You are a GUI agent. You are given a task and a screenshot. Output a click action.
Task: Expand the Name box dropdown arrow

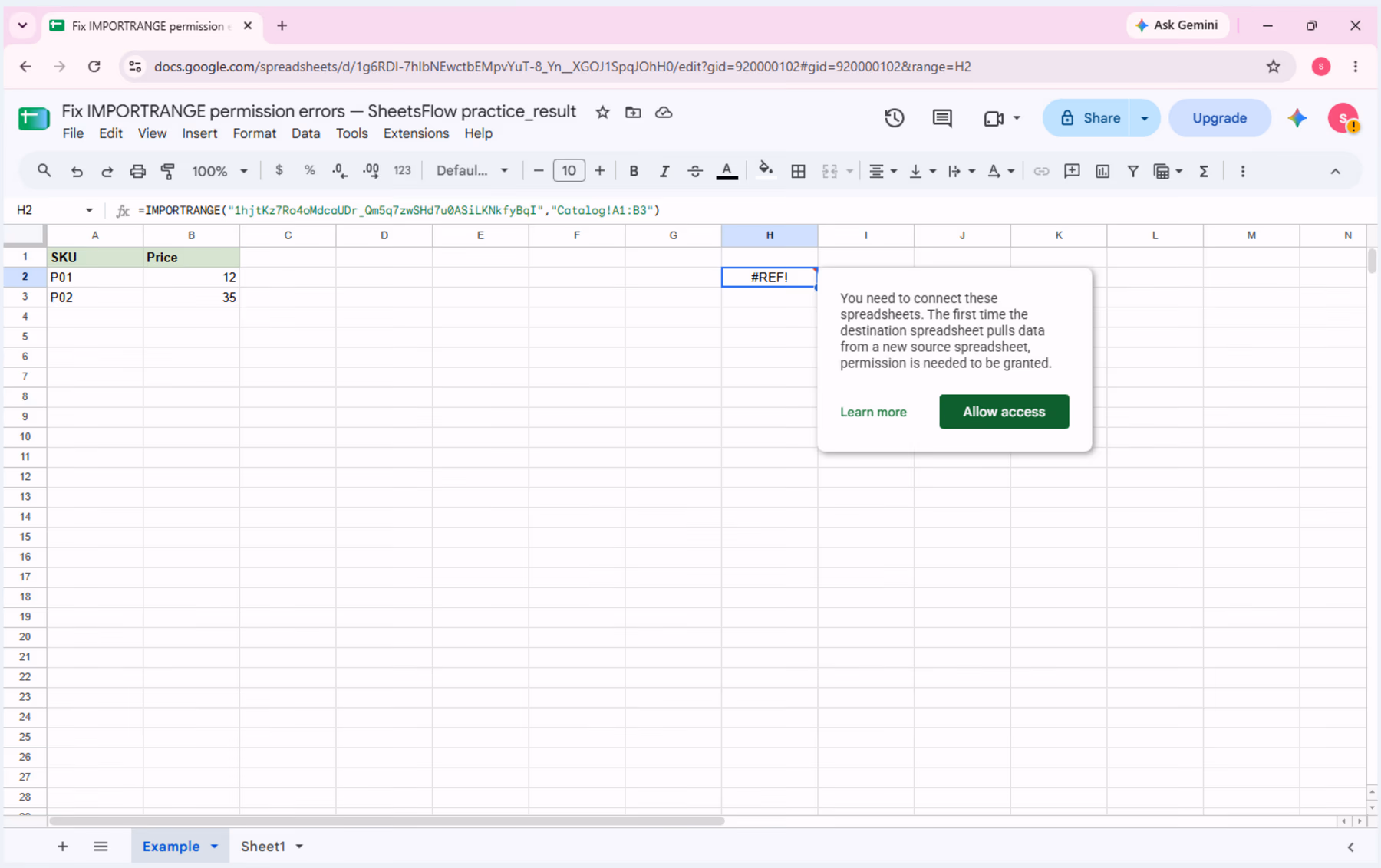point(89,210)
